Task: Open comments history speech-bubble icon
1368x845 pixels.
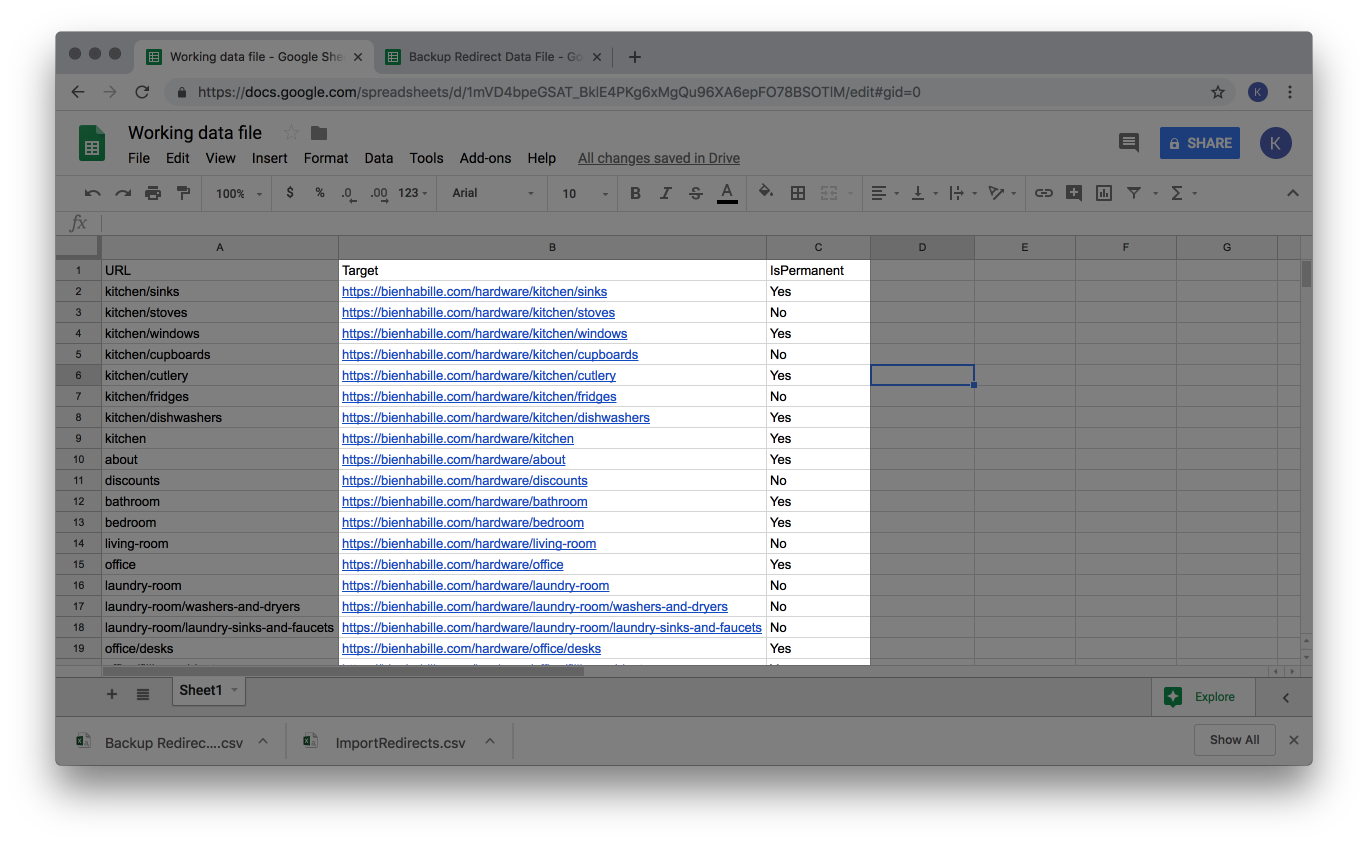Action: 1129,143
